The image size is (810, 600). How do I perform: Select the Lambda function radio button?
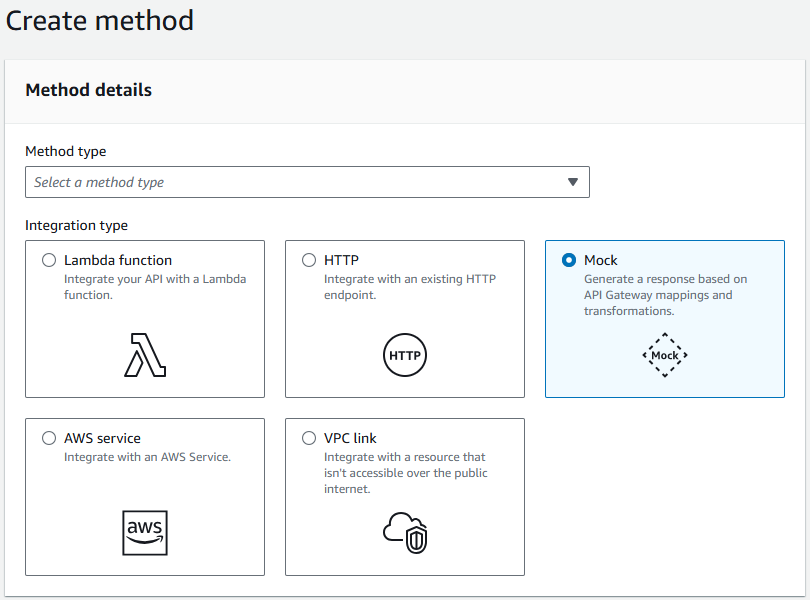49,260
